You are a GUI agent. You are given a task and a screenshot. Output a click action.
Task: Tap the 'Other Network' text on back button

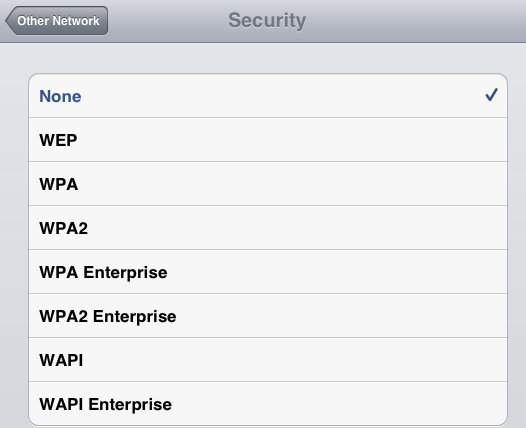(58, 21)
